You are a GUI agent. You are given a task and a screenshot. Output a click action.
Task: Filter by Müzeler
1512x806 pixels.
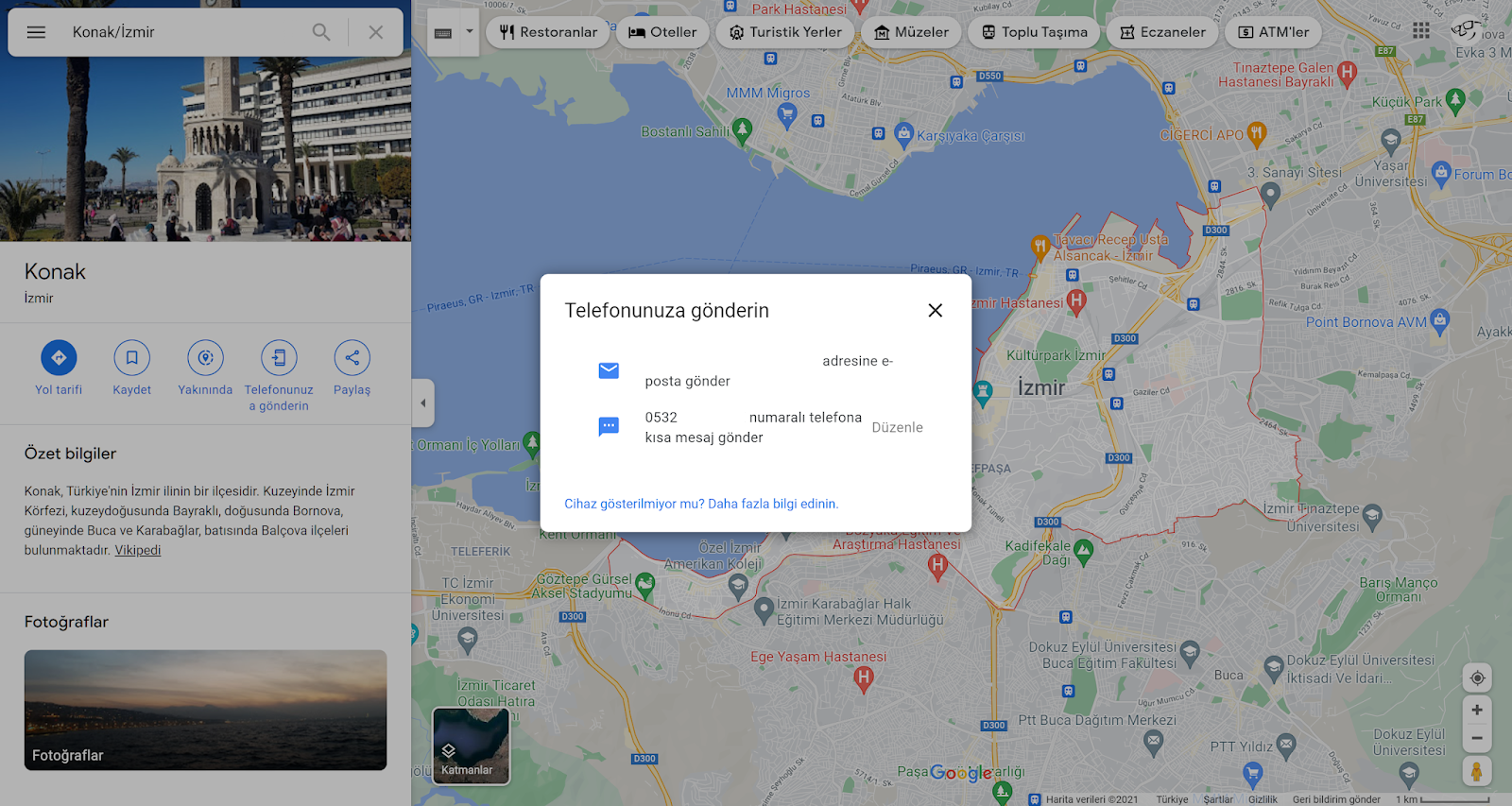click(911, 32)
